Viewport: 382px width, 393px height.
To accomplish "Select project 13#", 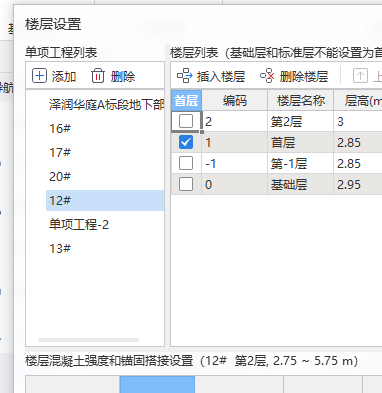I will pyautogui.click(x=105, y=248).
